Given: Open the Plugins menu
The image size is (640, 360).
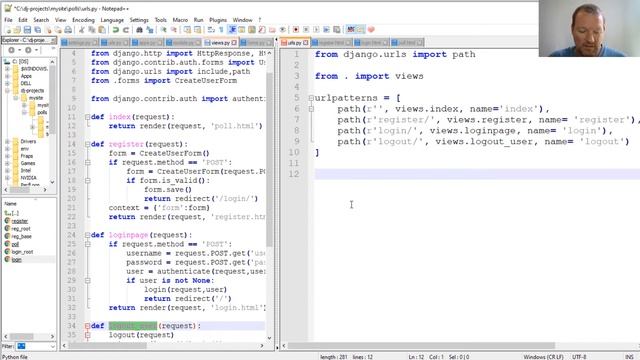Looking at the screenshot, I should pyautogui.click(x=218, y=20).
